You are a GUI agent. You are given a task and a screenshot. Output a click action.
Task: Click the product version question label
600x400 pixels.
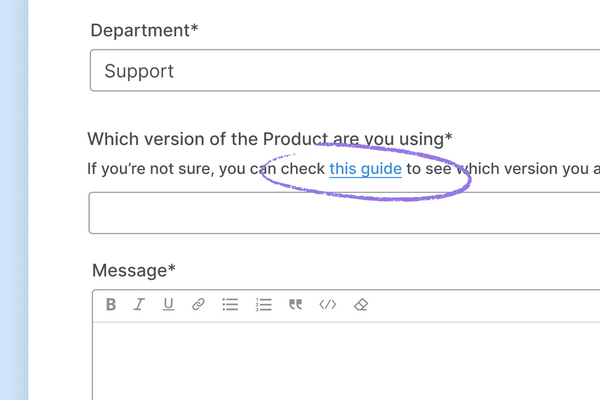270,139
